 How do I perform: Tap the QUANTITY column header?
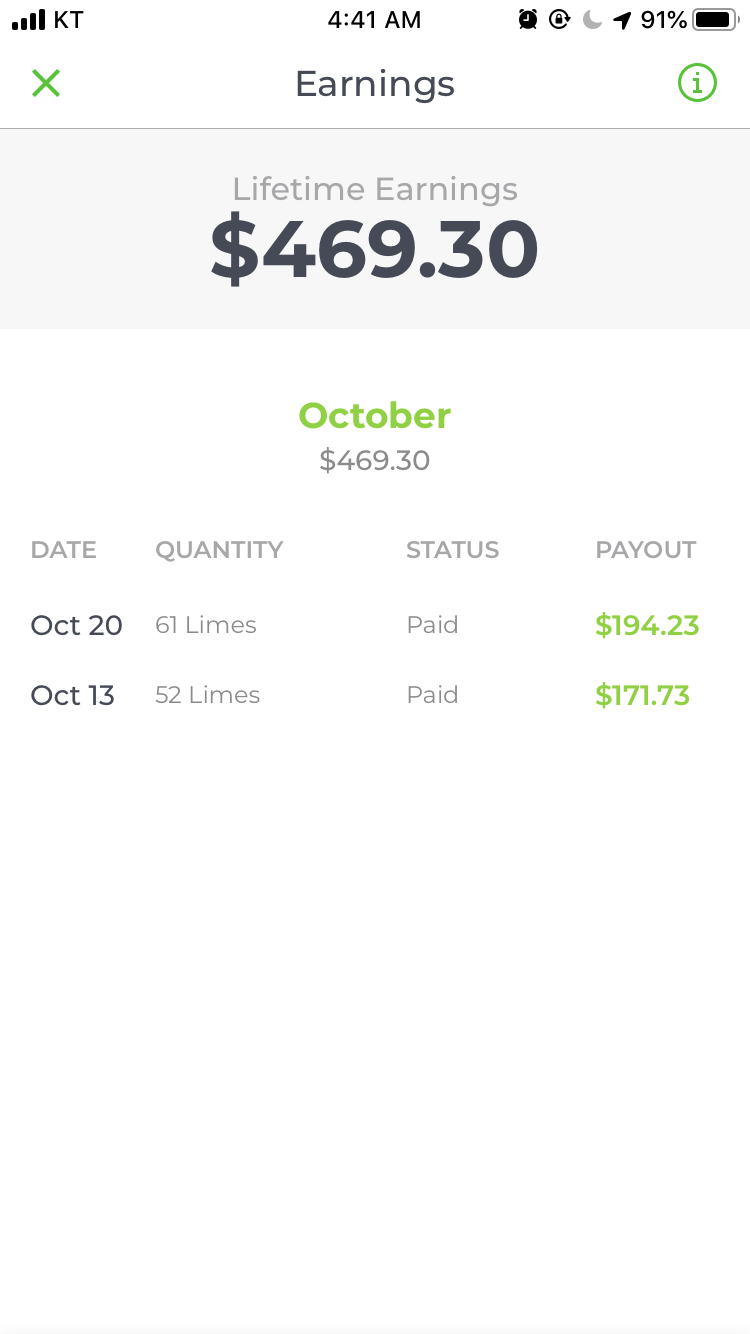click(x=219, y=549)
